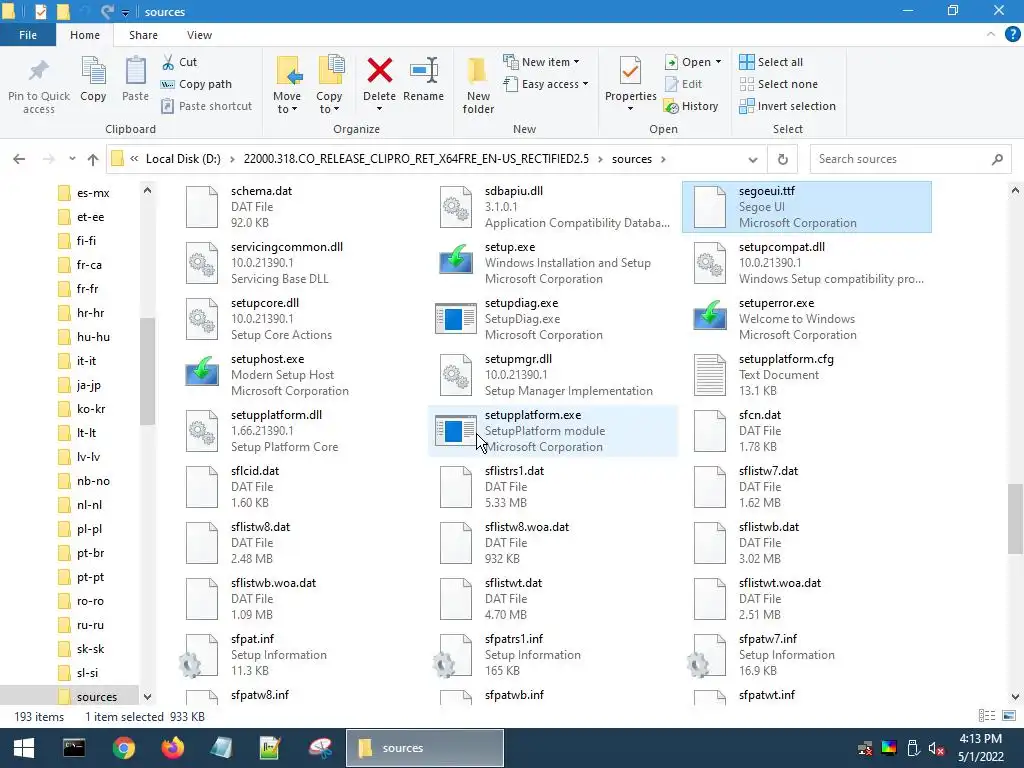Select schema.dat file
Viewport: 1024px width, 768px height.
click(x=300, y=207)
